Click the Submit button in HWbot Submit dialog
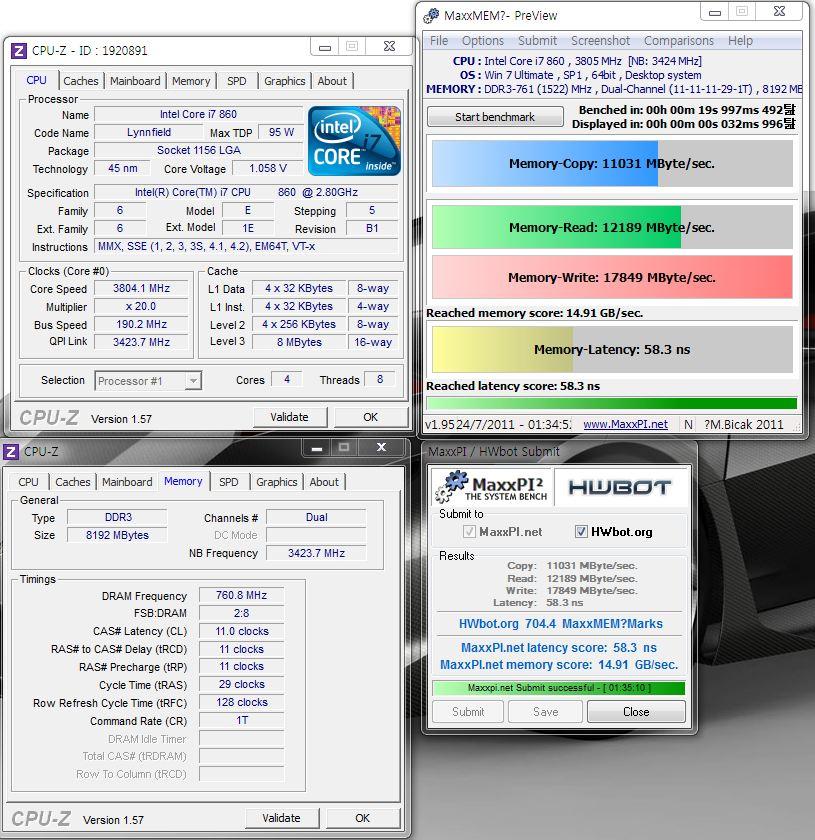 [x=468, y=711]
